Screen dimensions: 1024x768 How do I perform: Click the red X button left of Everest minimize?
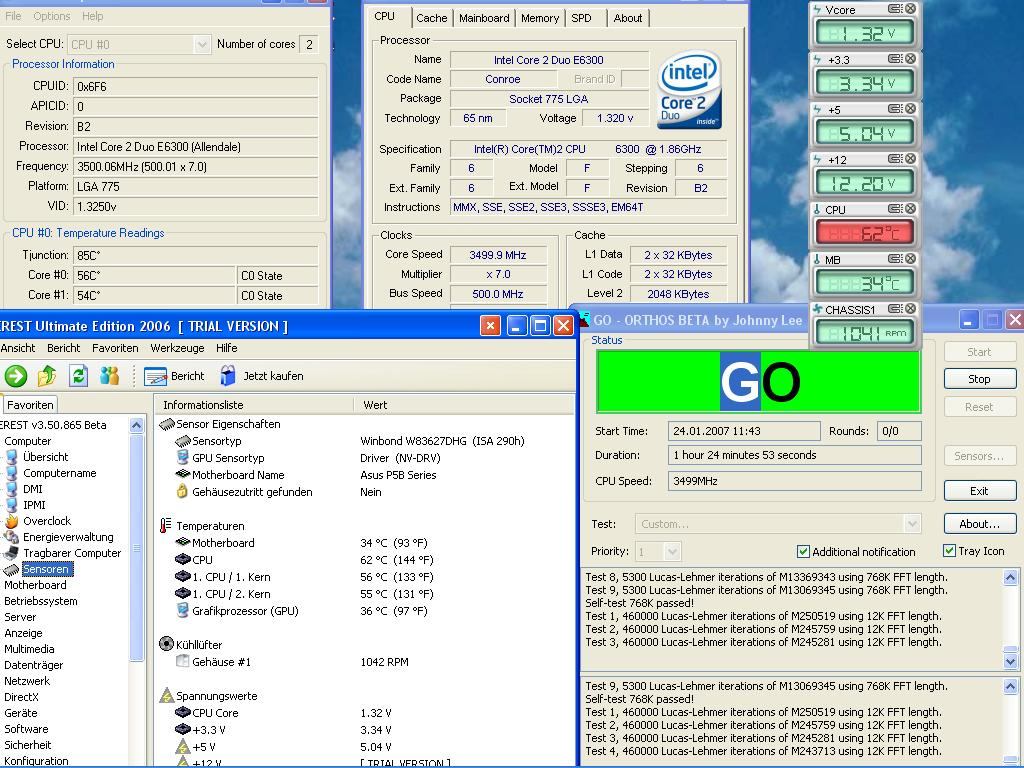pyautogui.click(x=490, y=325)
